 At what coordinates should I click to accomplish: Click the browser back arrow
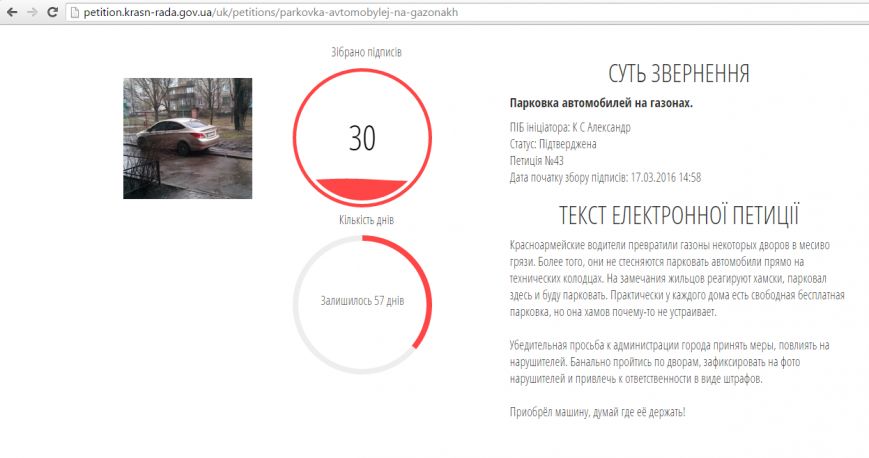tap(12, 12)
